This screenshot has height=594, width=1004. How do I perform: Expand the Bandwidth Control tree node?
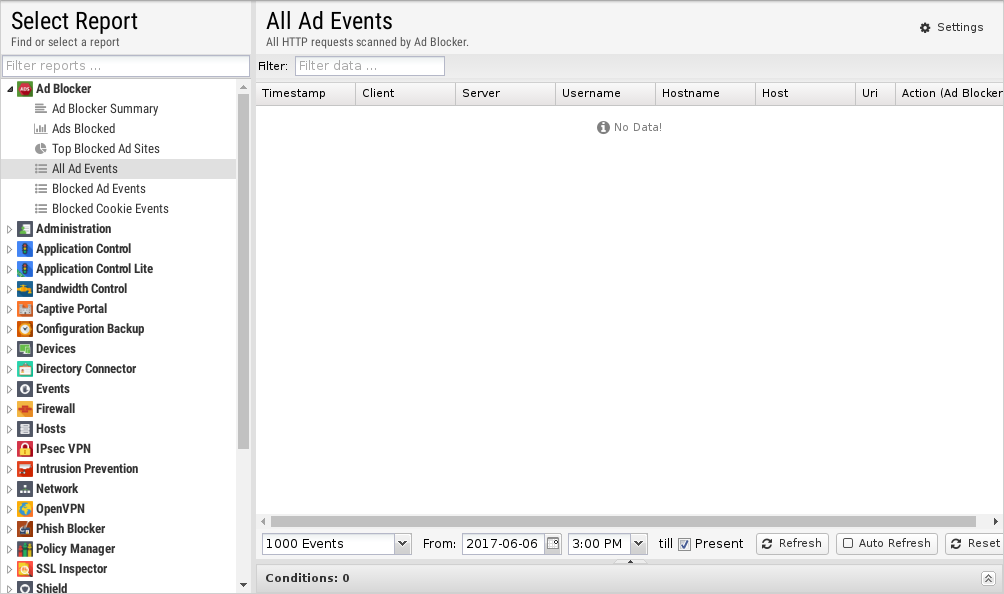[x=10, y=289]
